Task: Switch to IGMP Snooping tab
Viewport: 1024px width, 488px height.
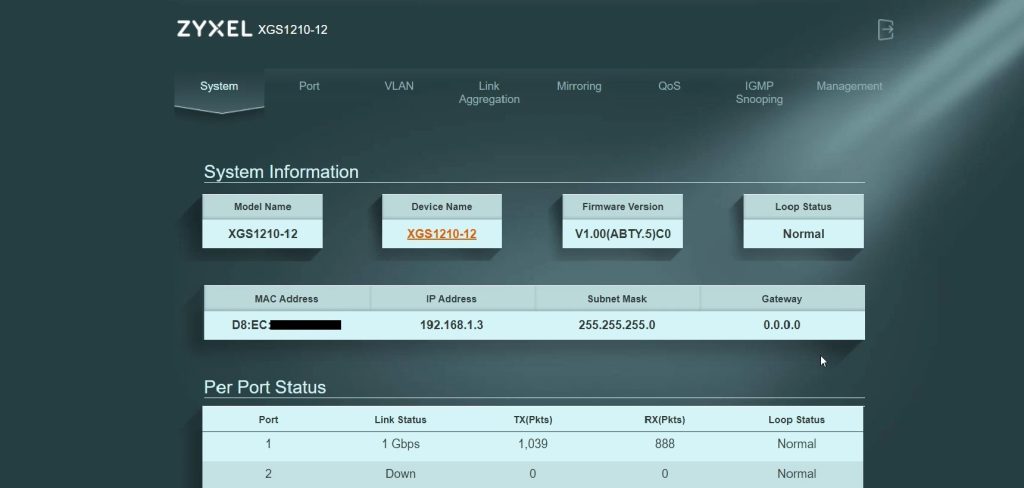Action: 759,93
